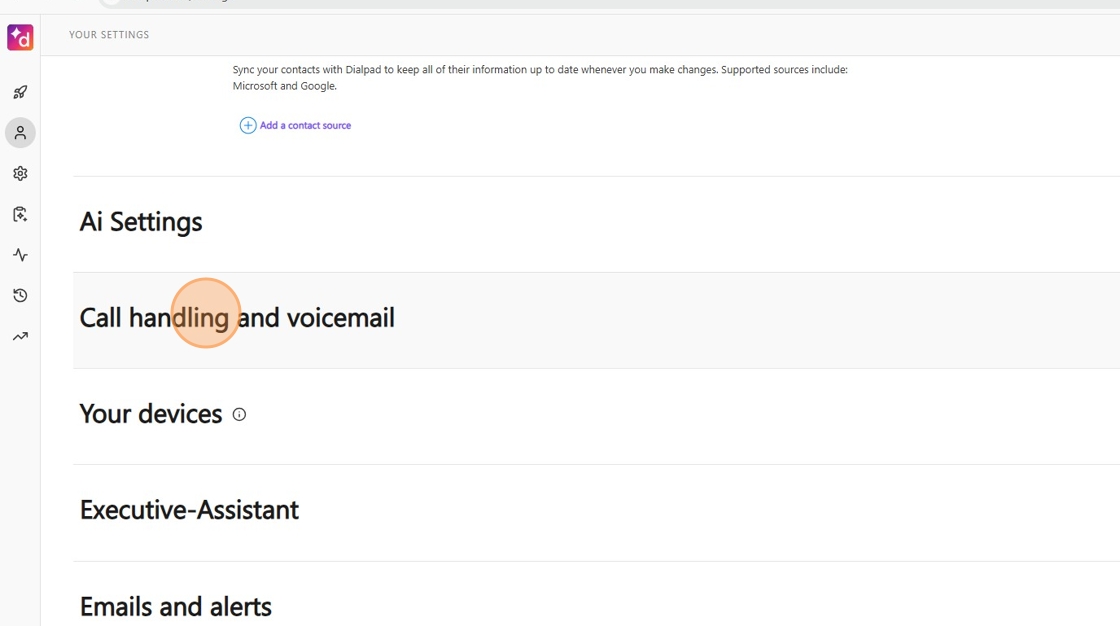This screenshot has height=626, width=1120.
Task: Click the trending arrow analytics icon
Action: (20, 337)
